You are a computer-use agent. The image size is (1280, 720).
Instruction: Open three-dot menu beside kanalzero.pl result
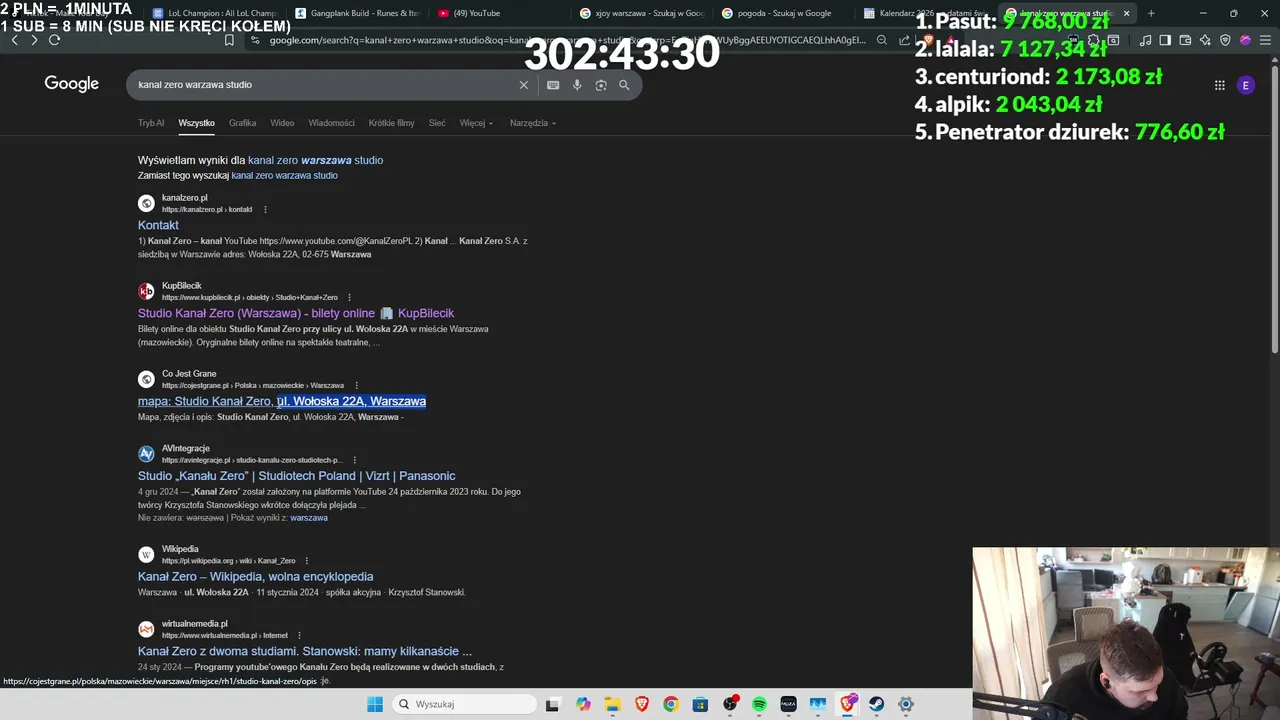(x=265, y=209)
